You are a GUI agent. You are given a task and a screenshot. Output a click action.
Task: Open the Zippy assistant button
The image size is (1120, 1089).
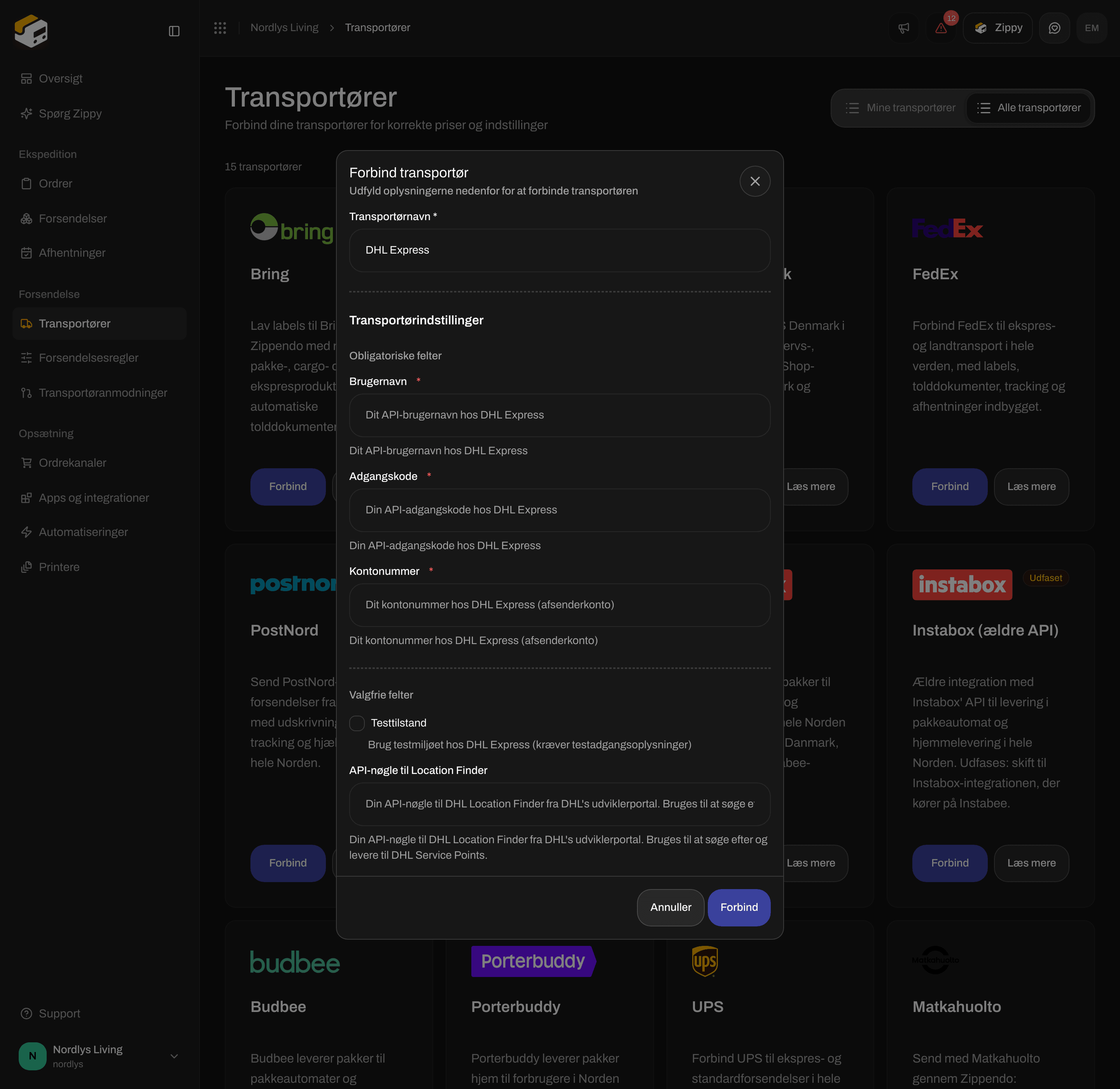tap(997, 28)
